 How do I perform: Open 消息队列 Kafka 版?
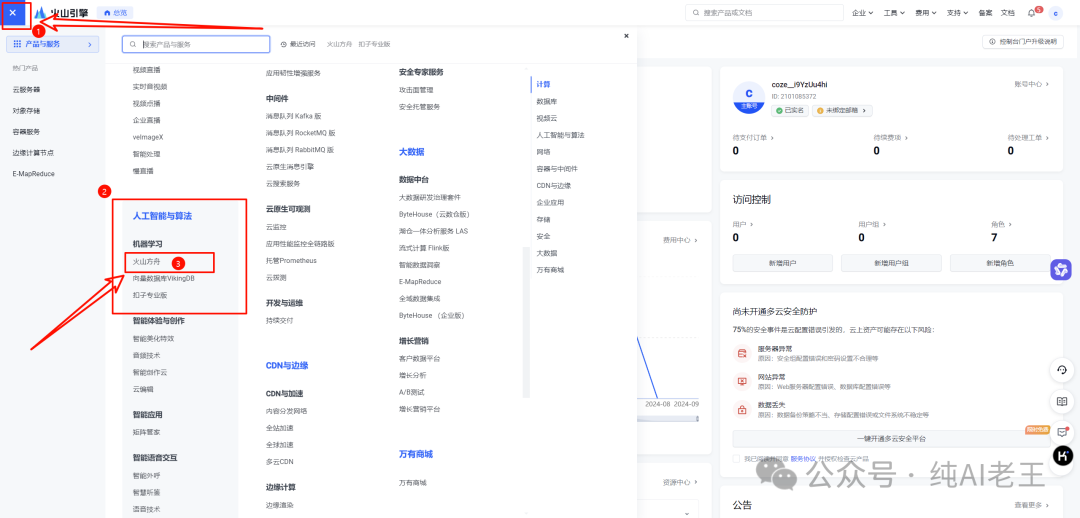pos(293,116)
